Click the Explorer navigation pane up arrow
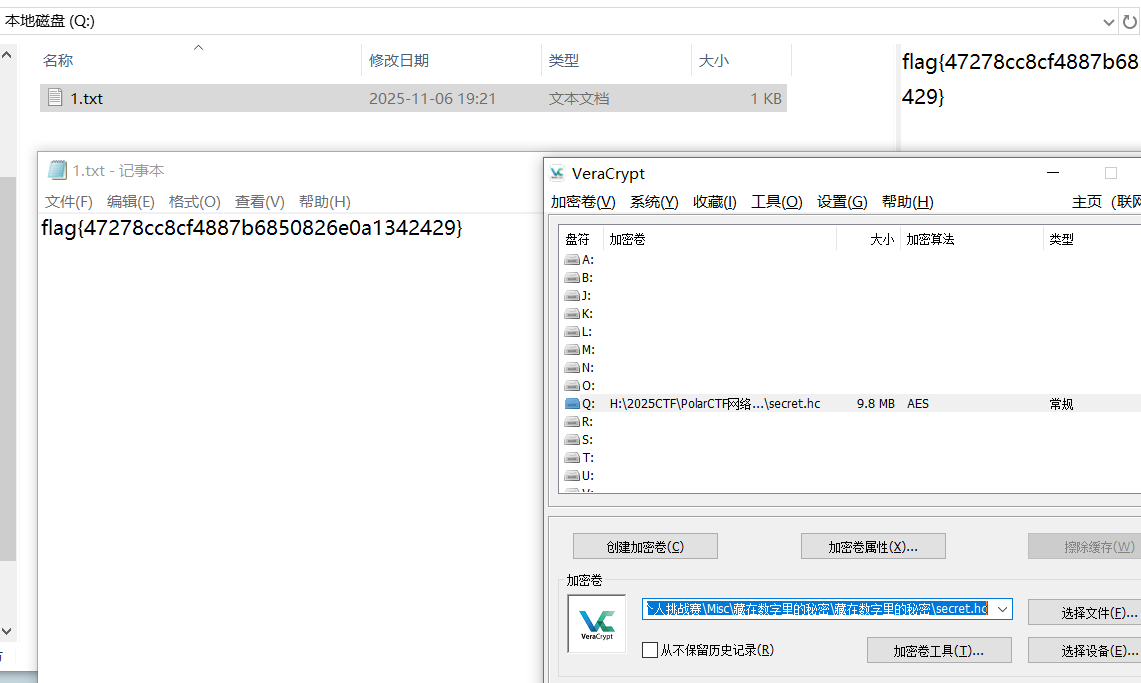Viewport: 1141px width, 683px height. click(7, 55)
